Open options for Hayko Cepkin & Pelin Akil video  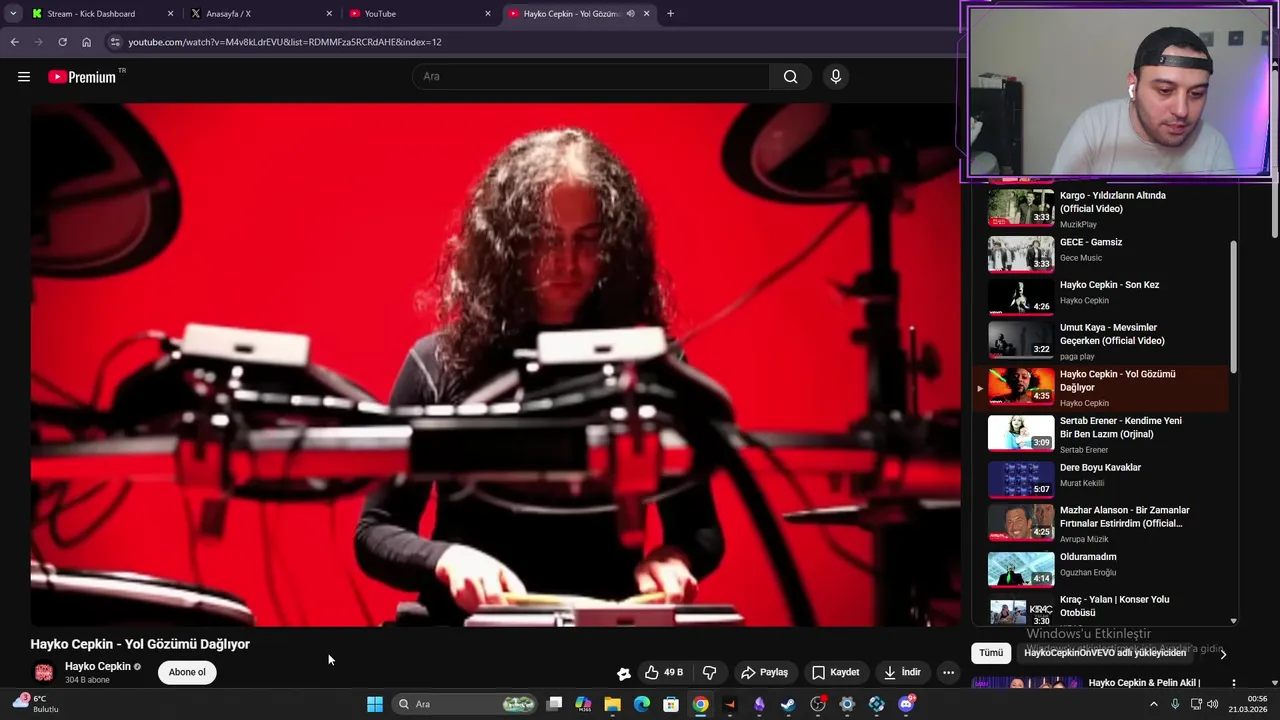coord(1233,683)
